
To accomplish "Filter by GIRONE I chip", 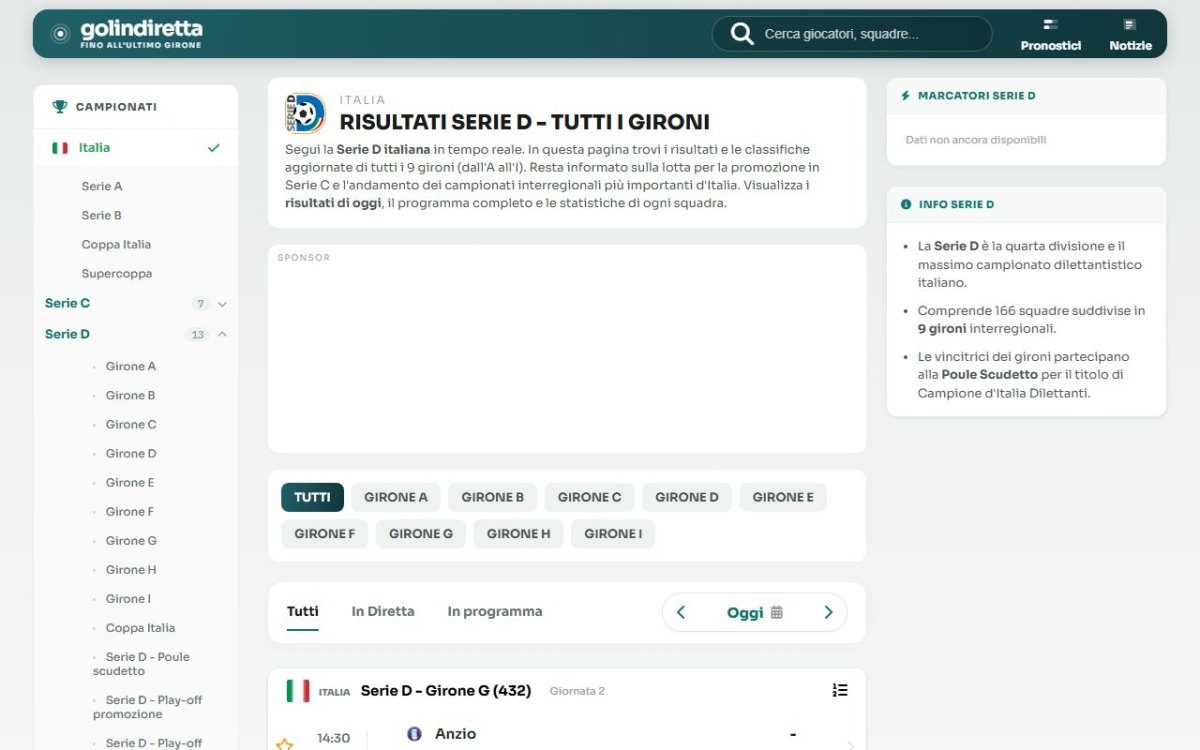I will click(x=613, y=534).
